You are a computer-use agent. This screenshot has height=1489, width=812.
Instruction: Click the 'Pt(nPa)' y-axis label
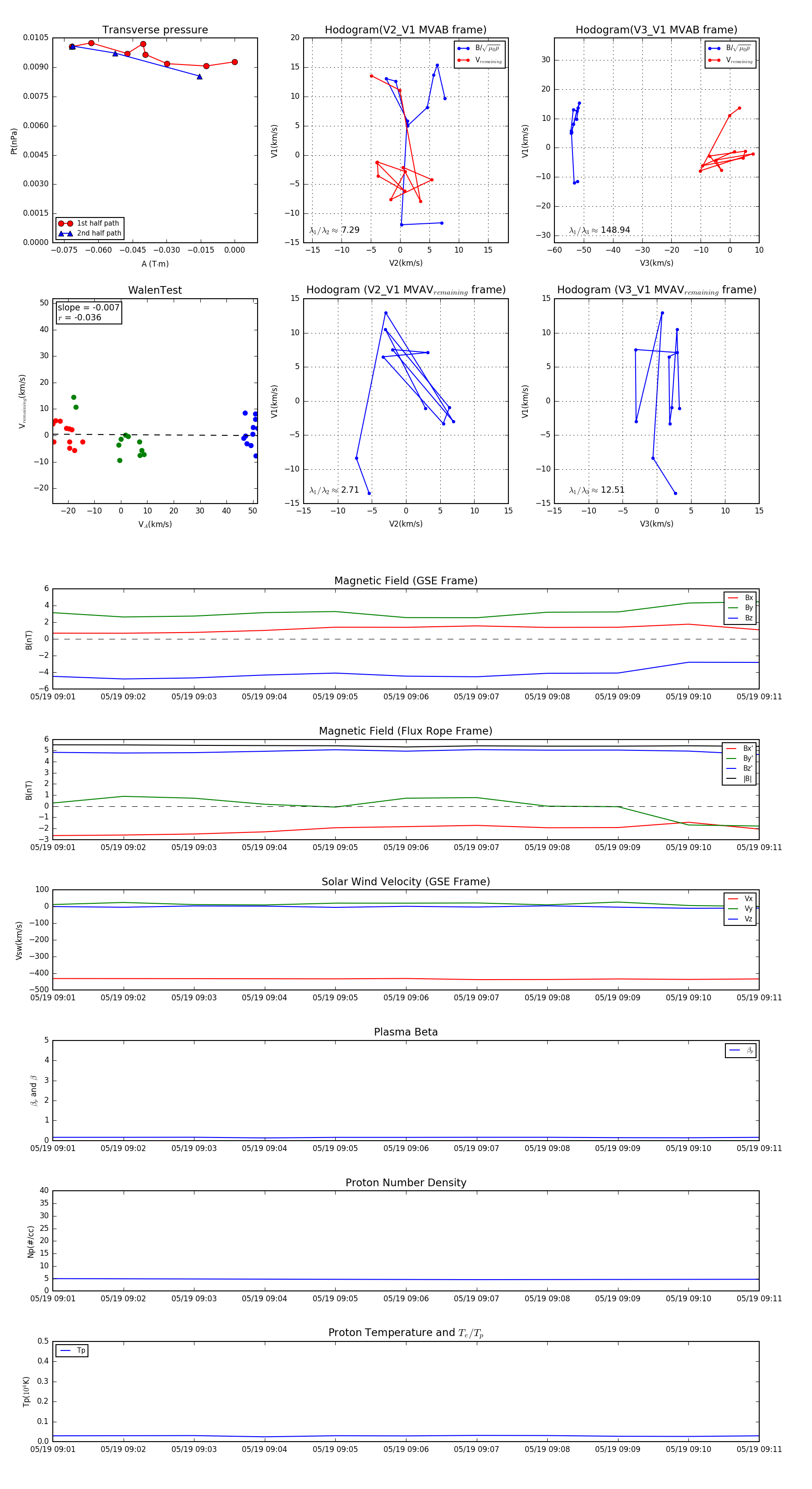14,141
